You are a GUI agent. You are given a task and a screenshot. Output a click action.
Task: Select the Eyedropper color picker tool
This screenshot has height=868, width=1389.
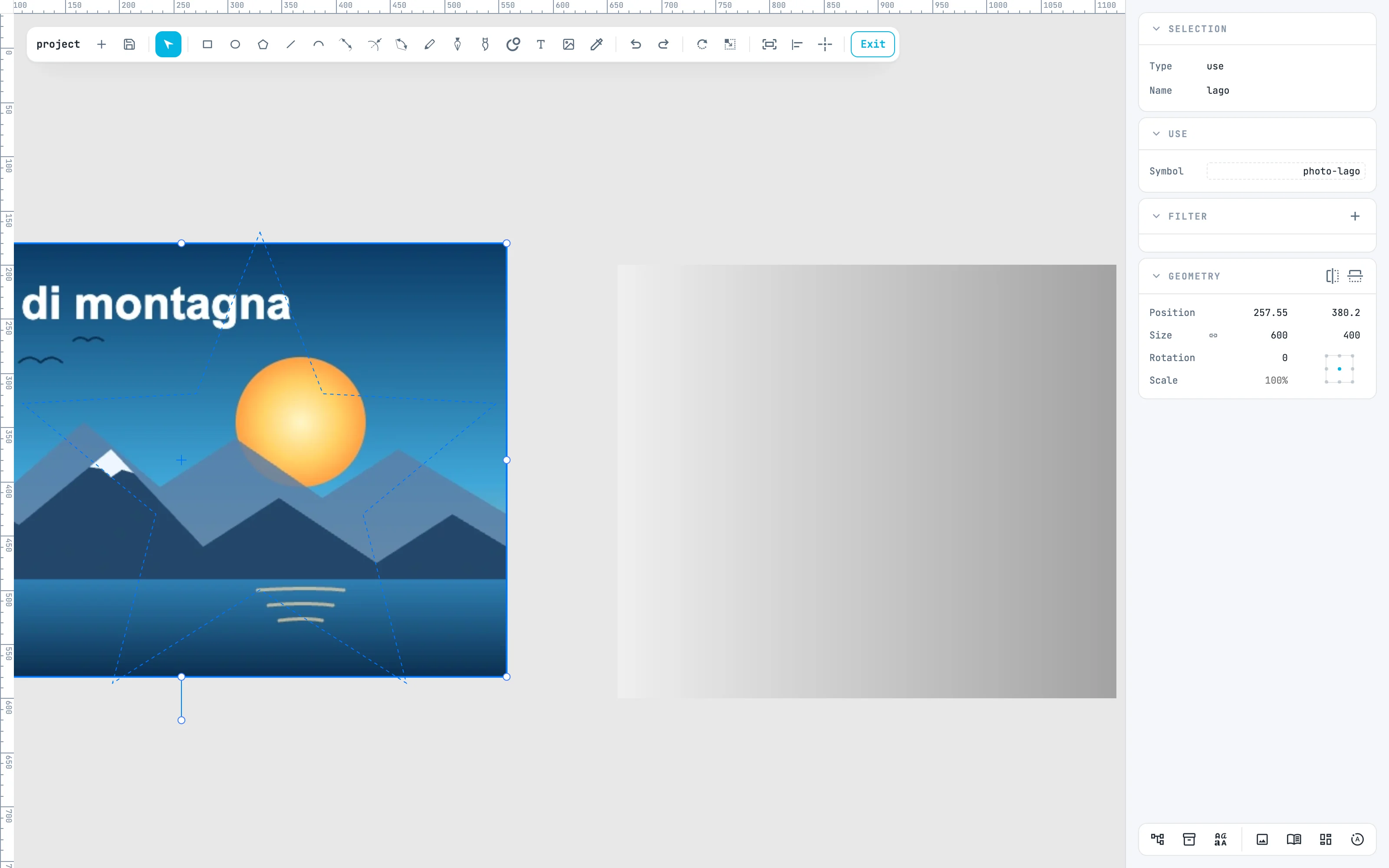pos(596,44)
